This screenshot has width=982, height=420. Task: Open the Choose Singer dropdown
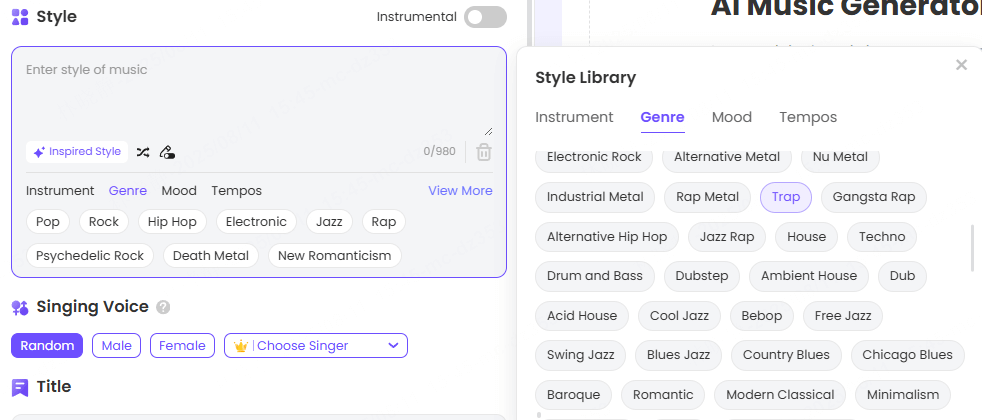[x=316, y=346]
